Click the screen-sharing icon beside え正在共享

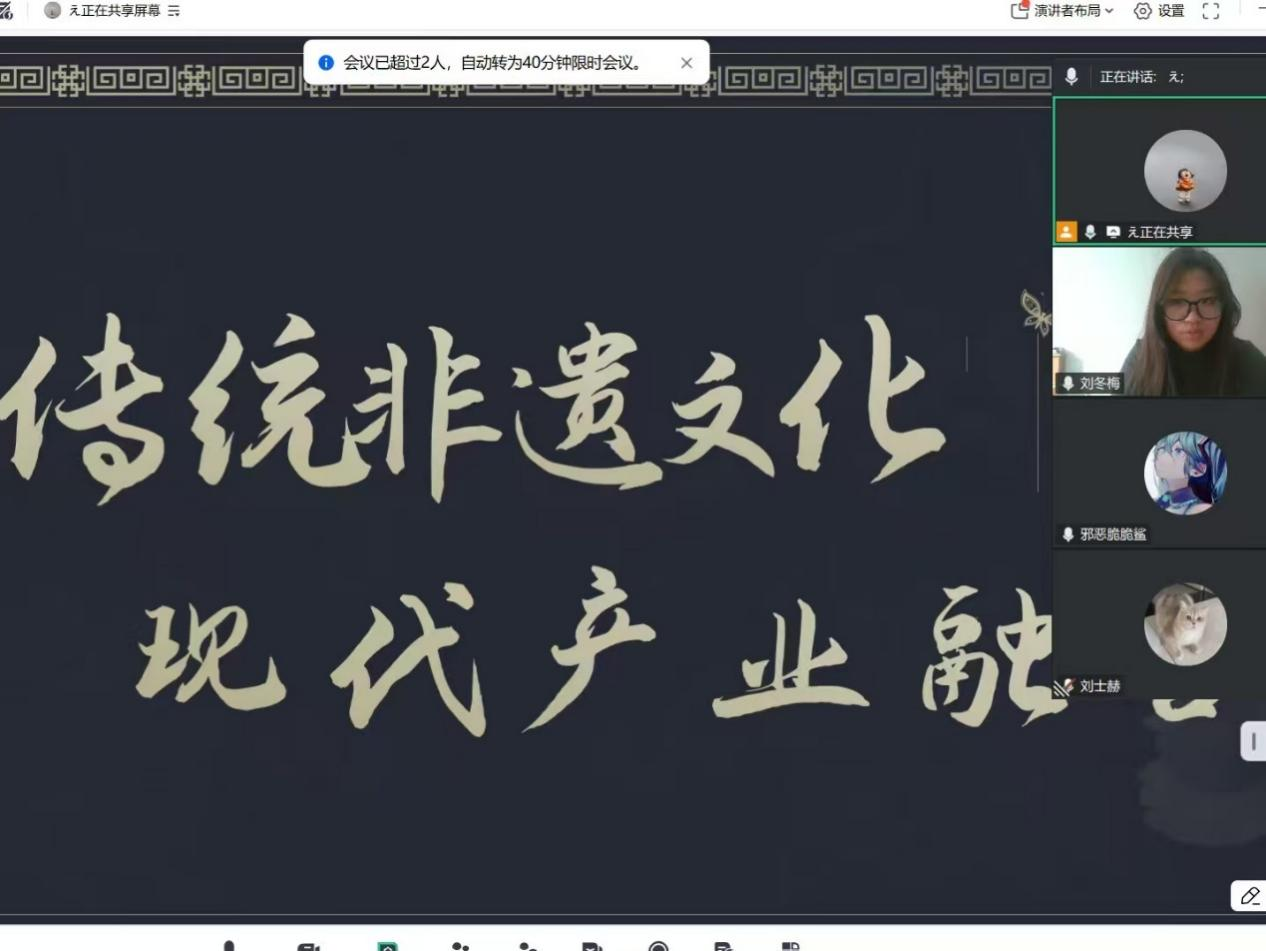(1112, 232)
